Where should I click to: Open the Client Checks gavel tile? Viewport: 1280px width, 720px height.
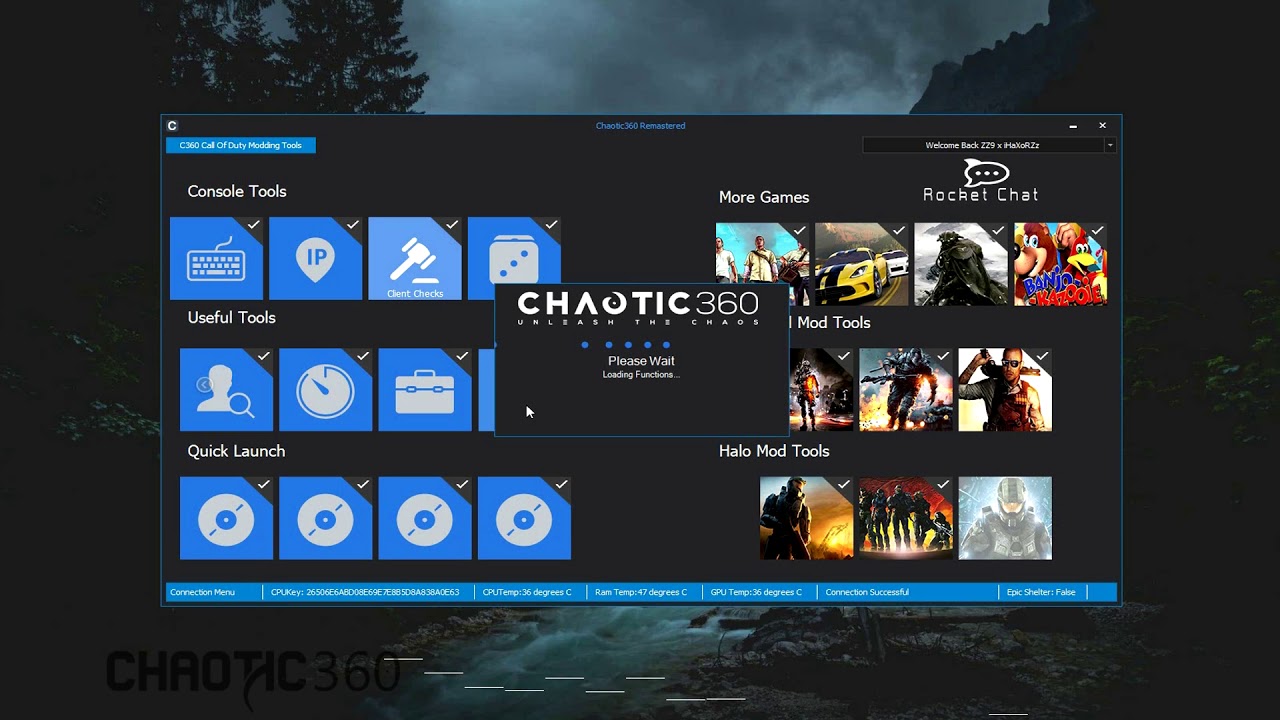415,258
